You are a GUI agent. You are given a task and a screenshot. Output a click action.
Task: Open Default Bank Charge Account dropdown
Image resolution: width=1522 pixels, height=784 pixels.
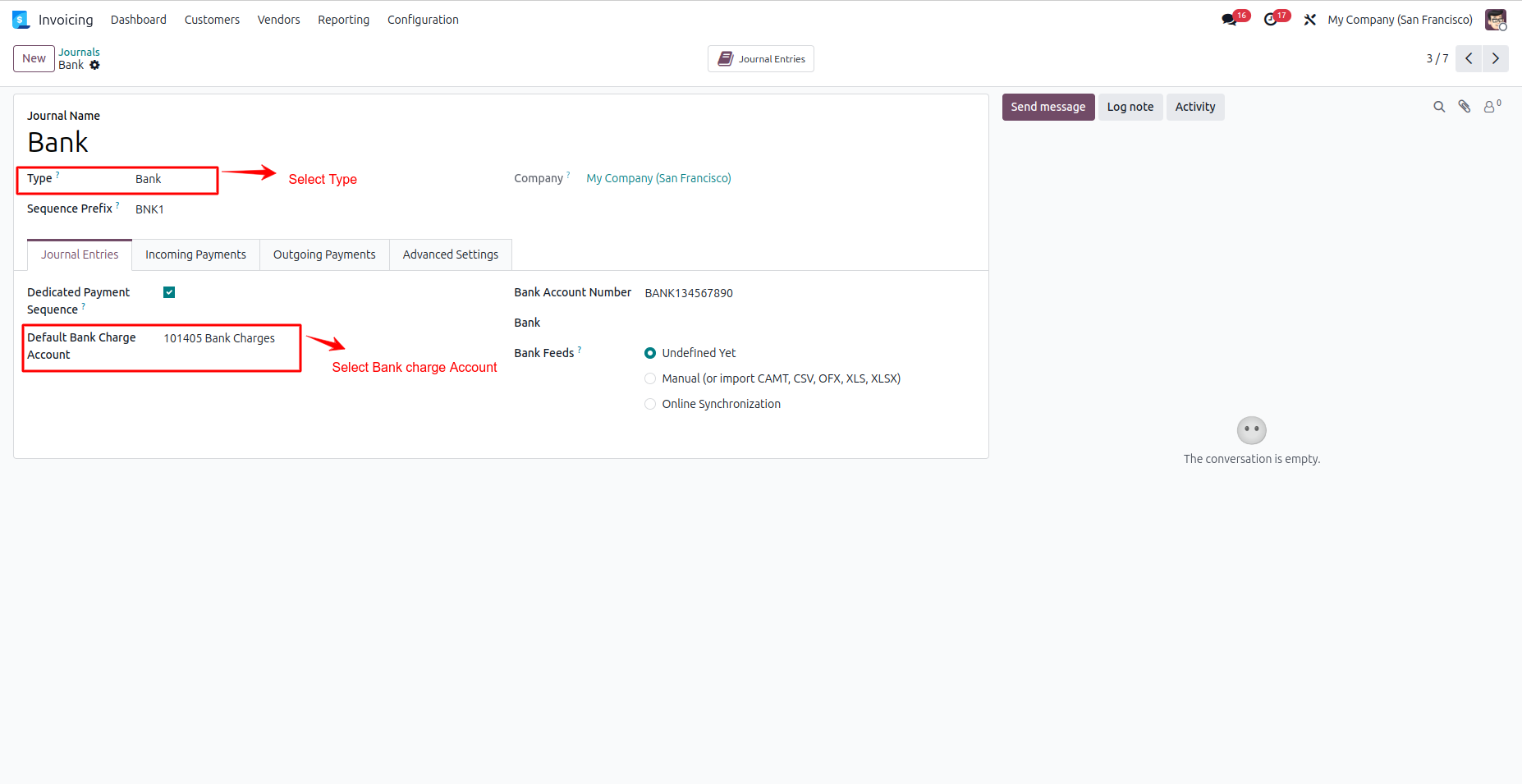point(226,338)
